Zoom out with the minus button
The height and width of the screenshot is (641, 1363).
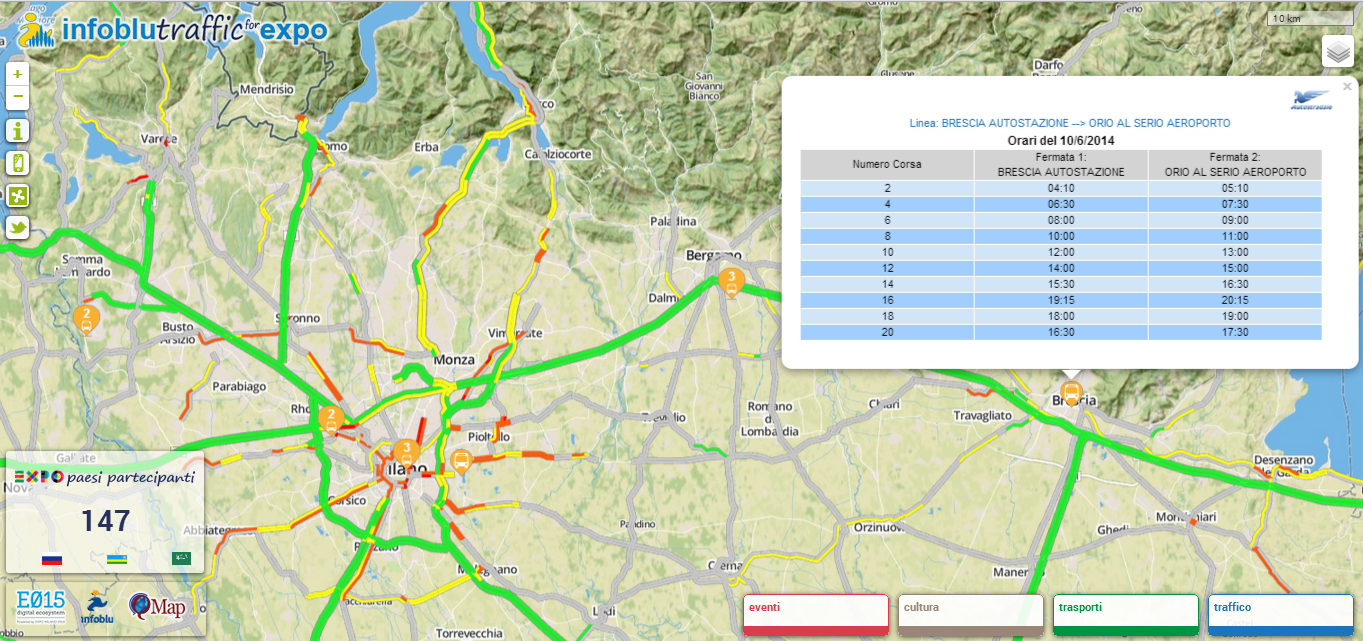pos(17,97)
